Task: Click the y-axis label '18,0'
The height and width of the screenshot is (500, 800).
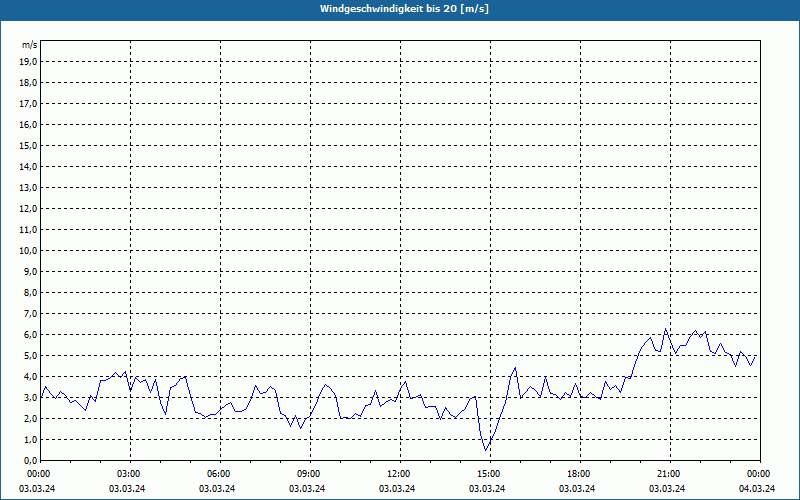Action: click(x=29, y=83)
